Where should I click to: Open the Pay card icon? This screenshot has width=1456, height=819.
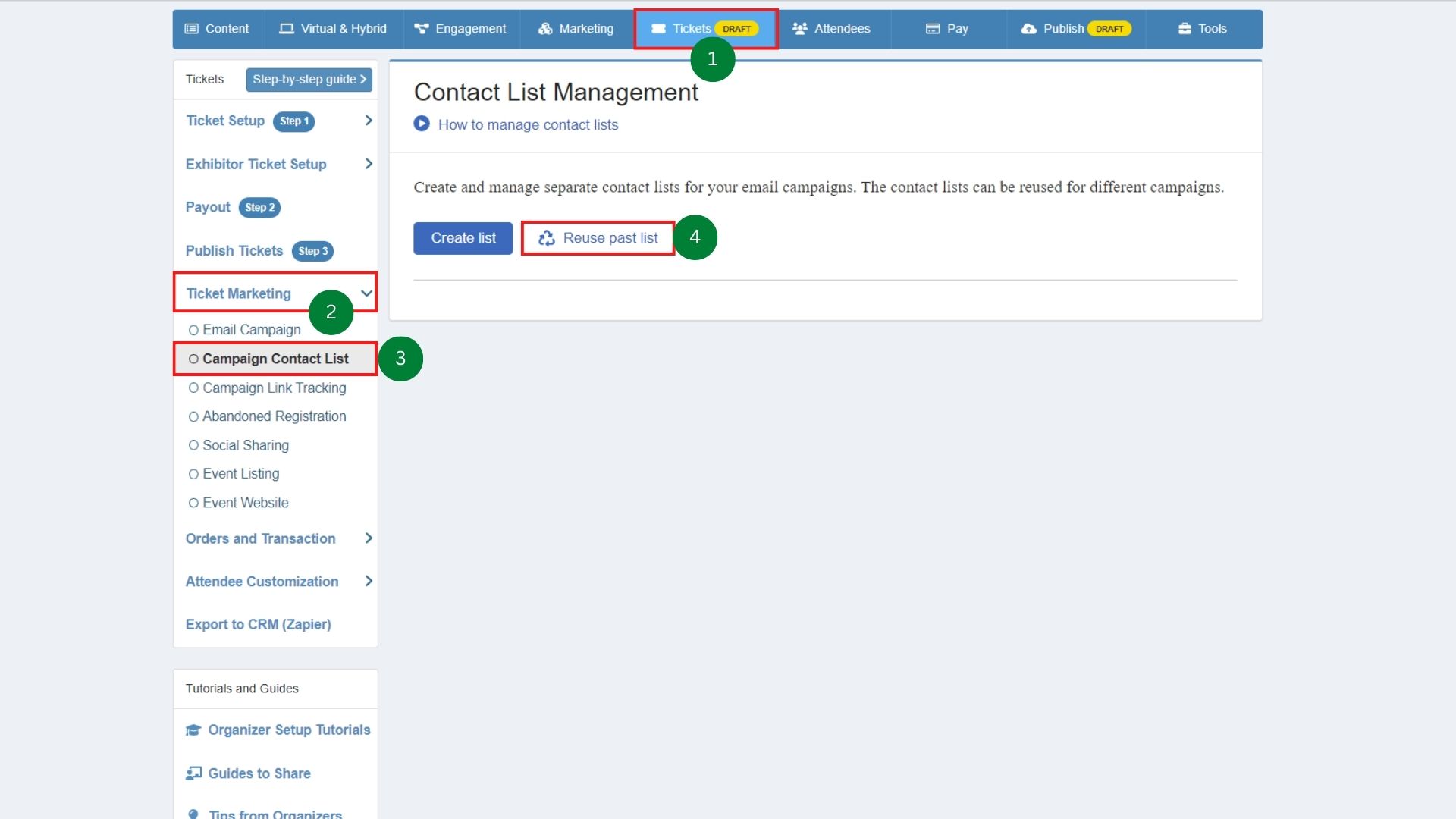pos(931,28)
